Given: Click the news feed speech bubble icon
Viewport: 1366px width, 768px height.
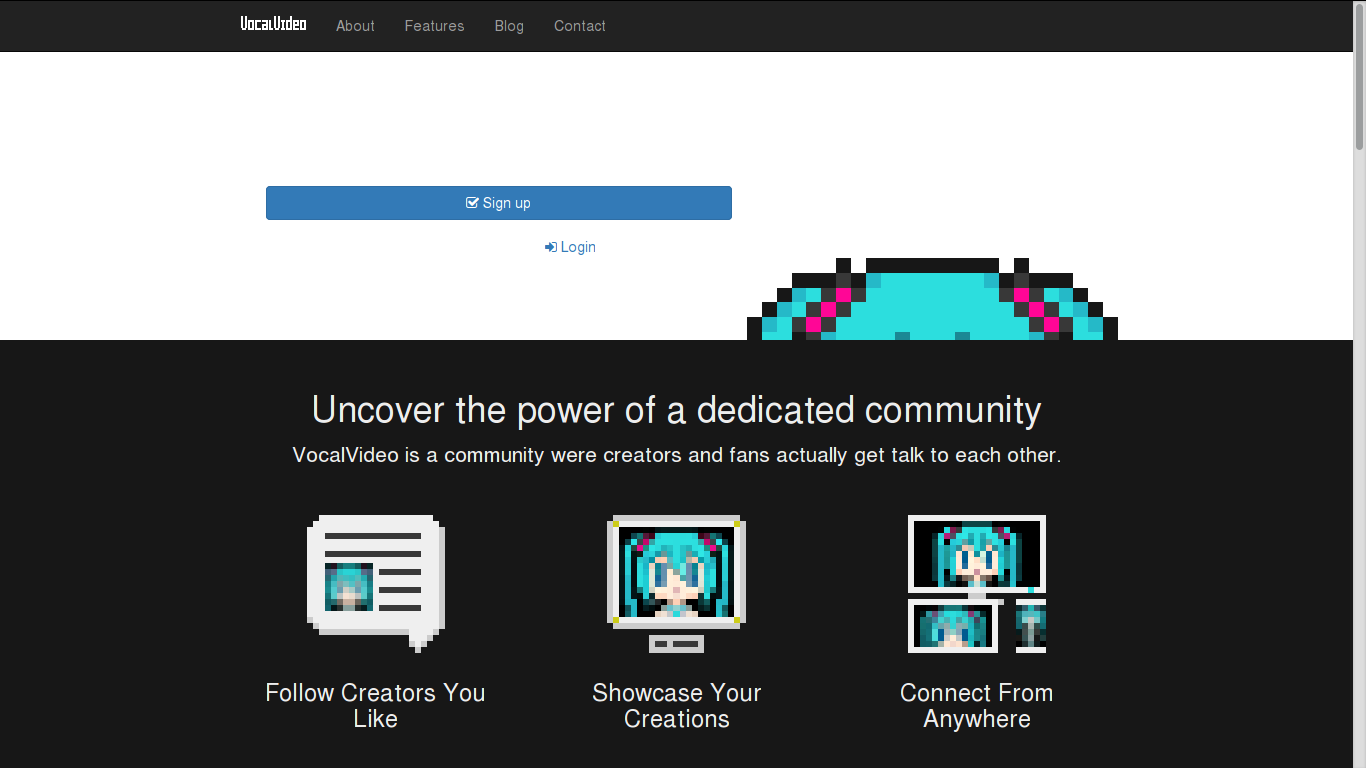Looking at the screenshot, I should tap(375, 584).
